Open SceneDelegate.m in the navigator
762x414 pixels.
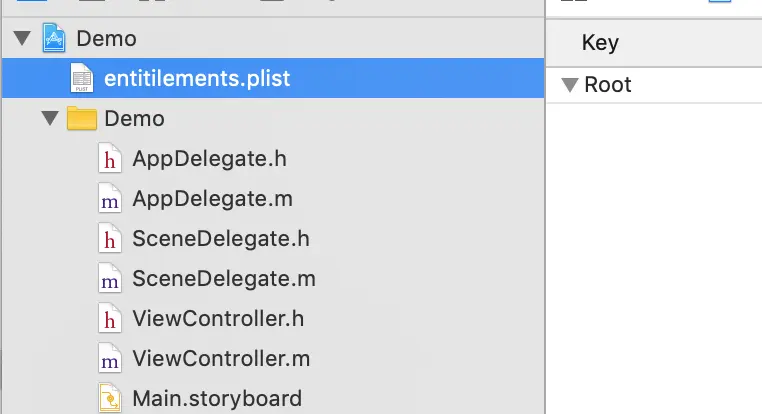pyautogui.click(x=224, y=278)
